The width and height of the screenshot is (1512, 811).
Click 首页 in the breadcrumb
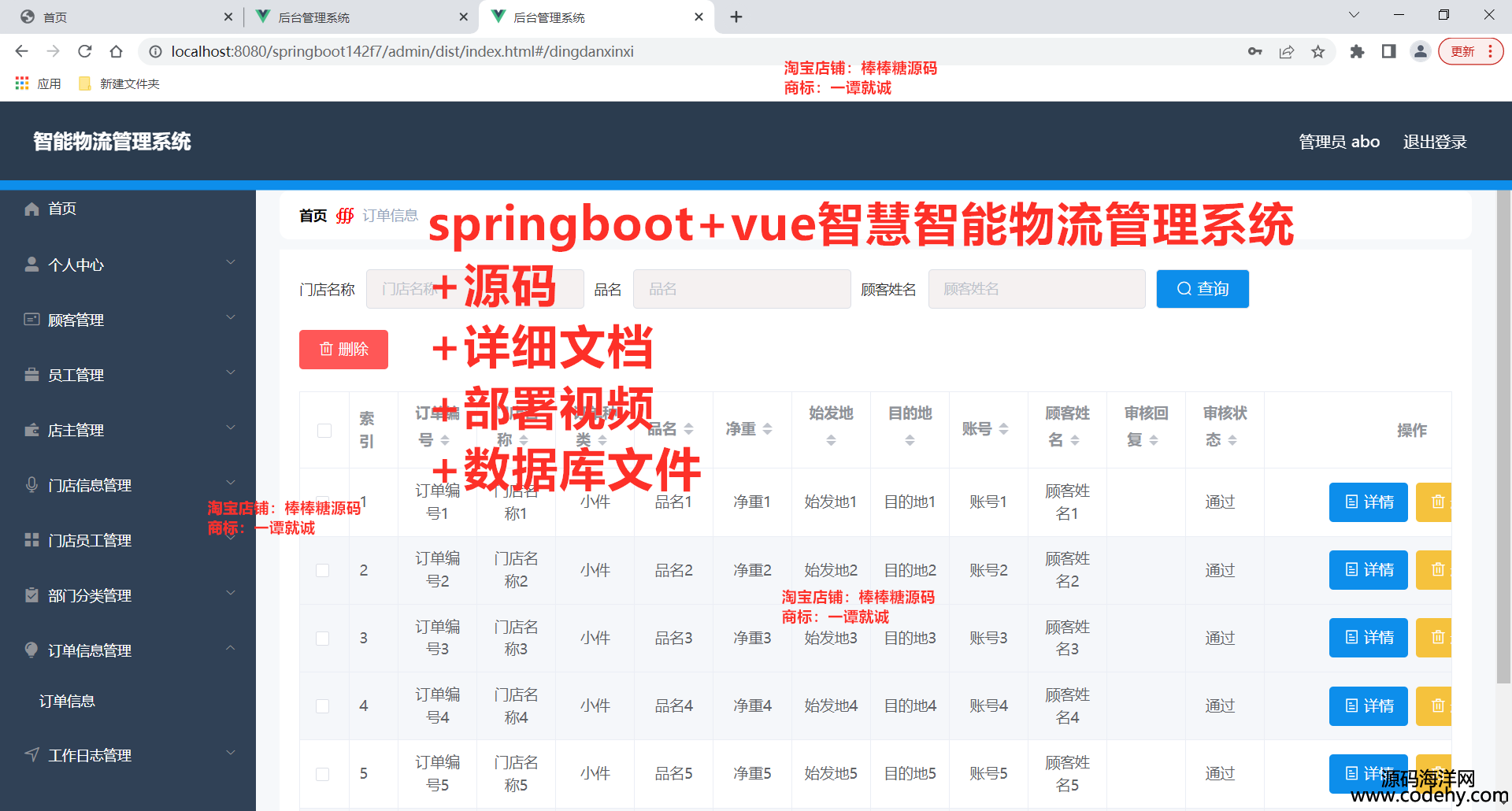(313, 216)
